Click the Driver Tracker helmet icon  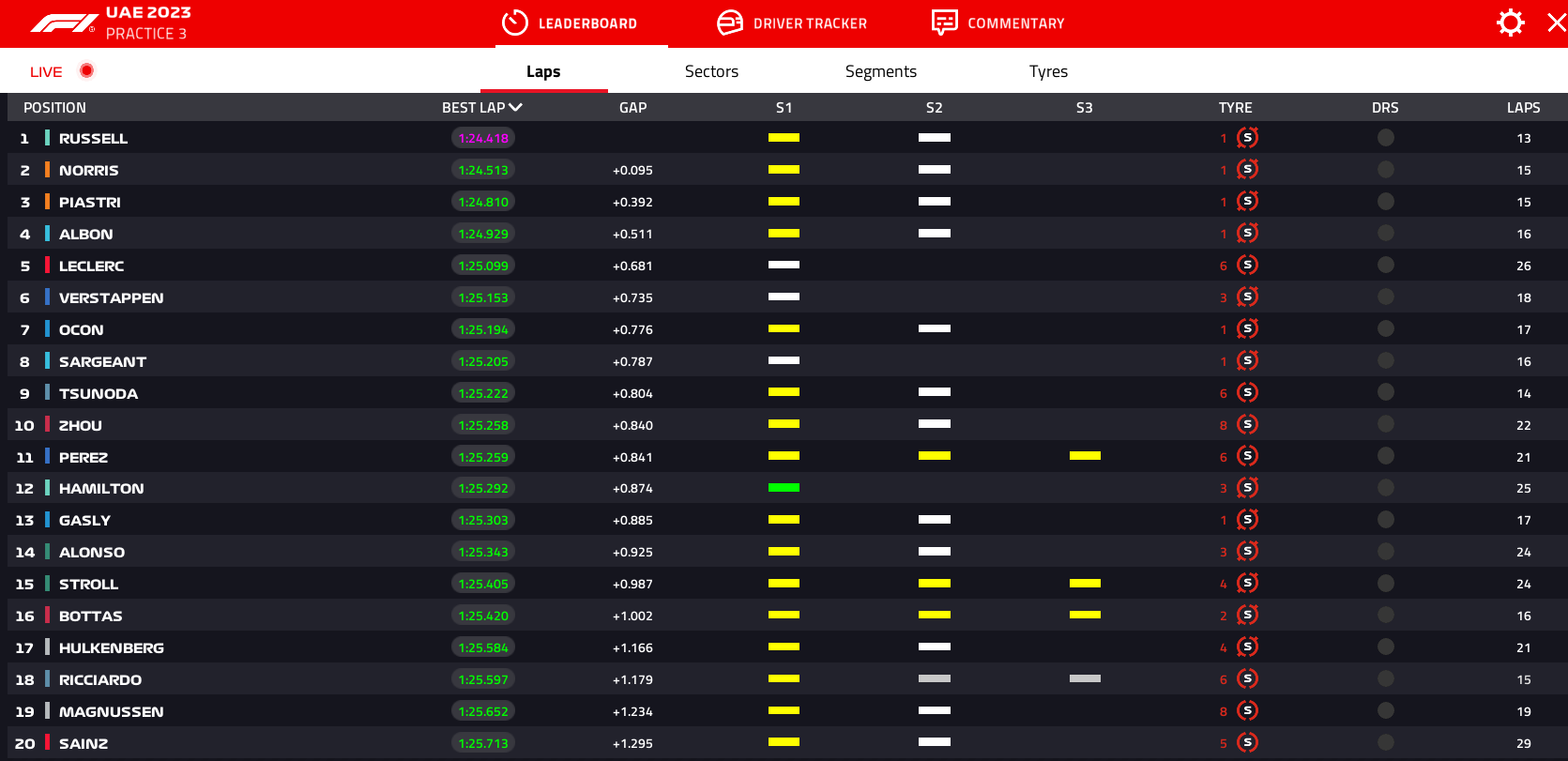730,23
